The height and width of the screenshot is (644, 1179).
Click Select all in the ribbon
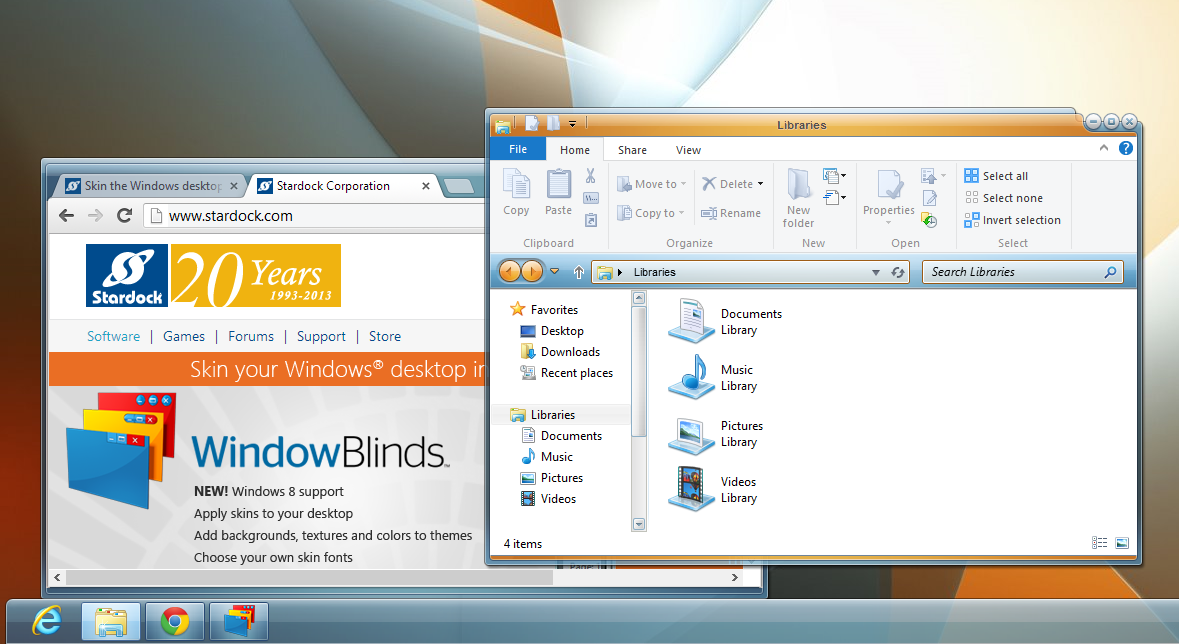point(996,175)
